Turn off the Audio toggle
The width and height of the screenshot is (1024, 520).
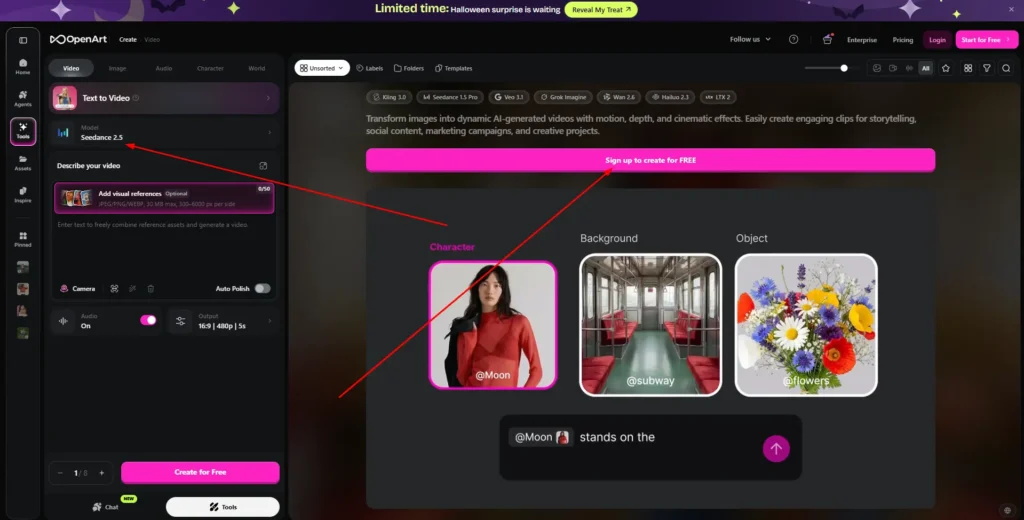148,320
